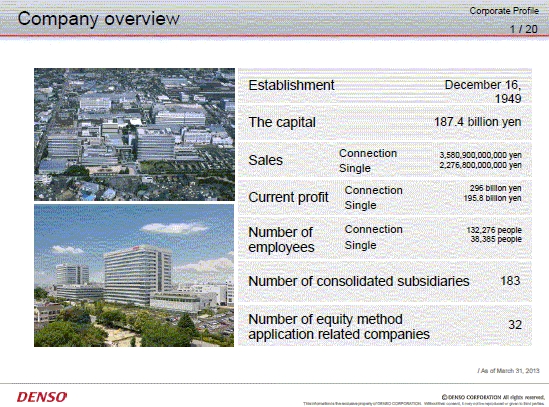The width and height of the screenshot is (549, 407).
Task: Click the '38,385 people' value
Action: click(496, 239)
